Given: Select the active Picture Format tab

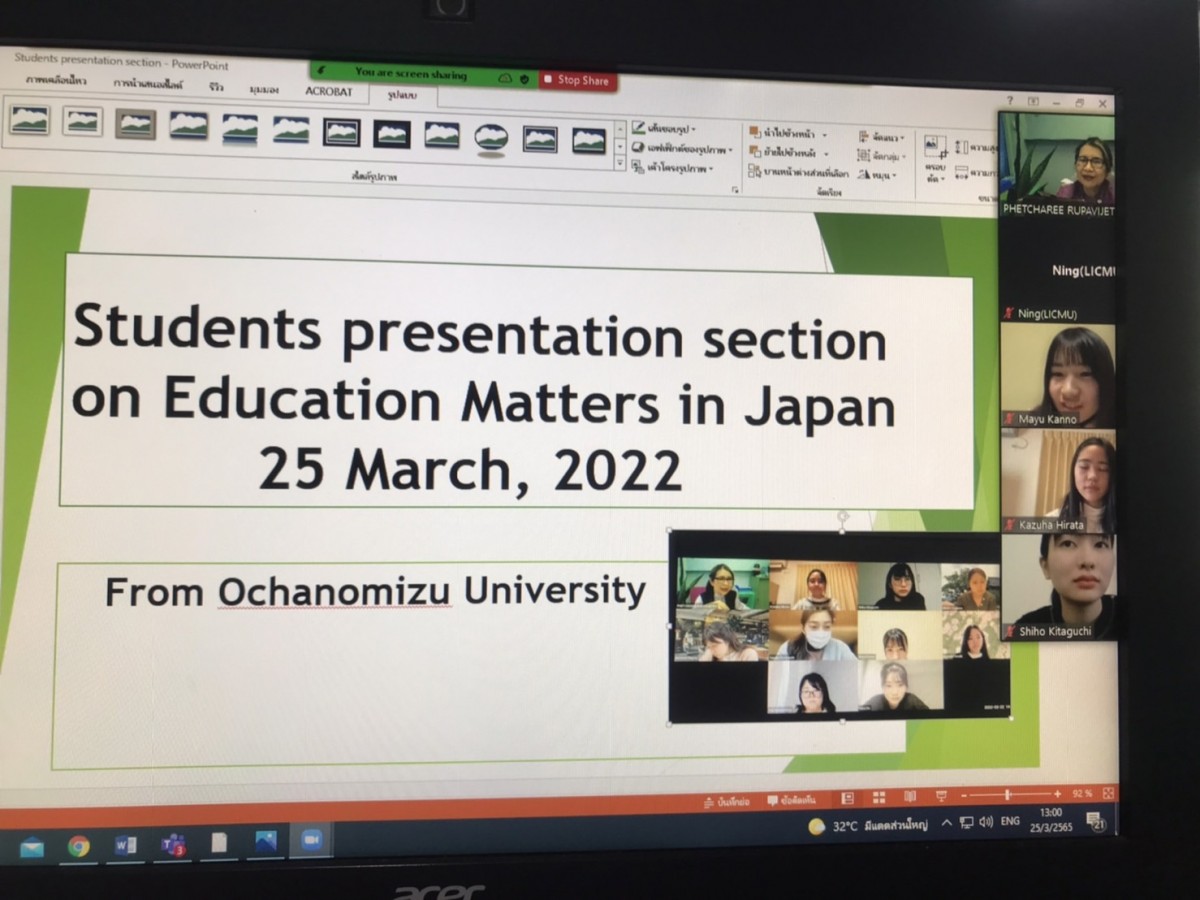Looking at the screenshot, I should coord(402,95).
